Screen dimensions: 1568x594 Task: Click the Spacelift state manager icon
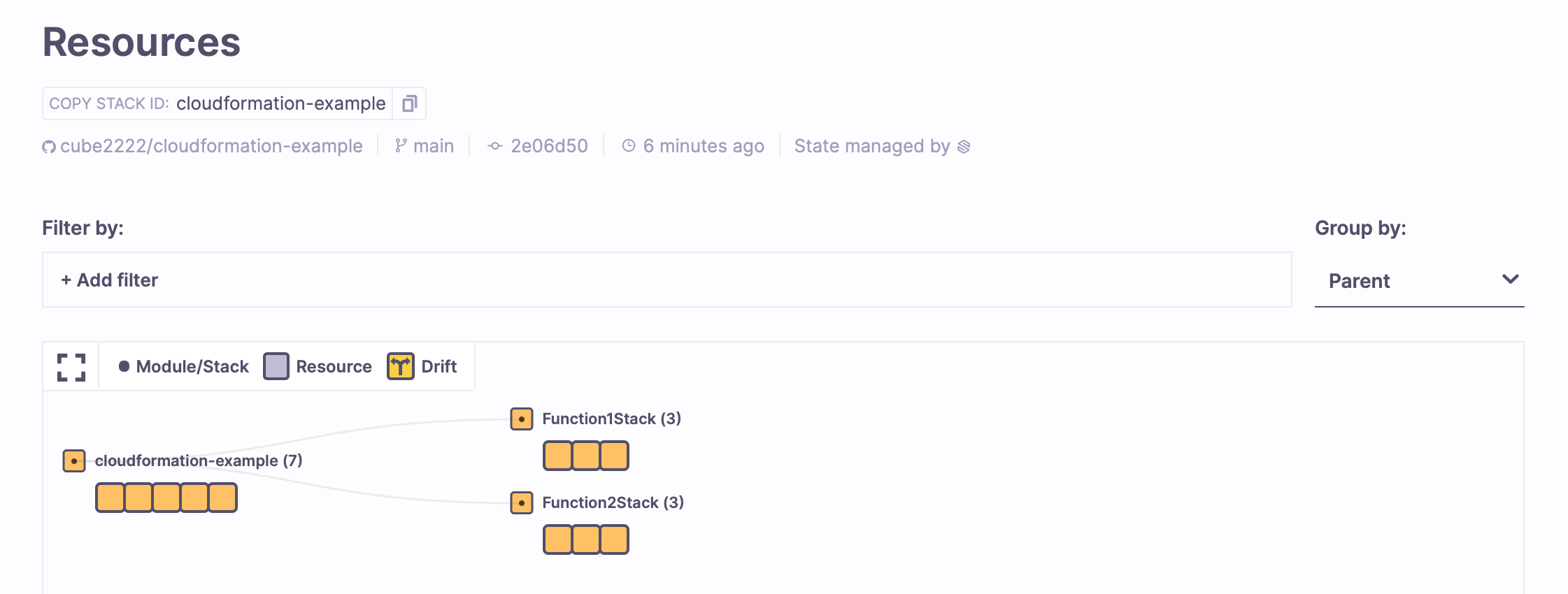coord(964,147)
